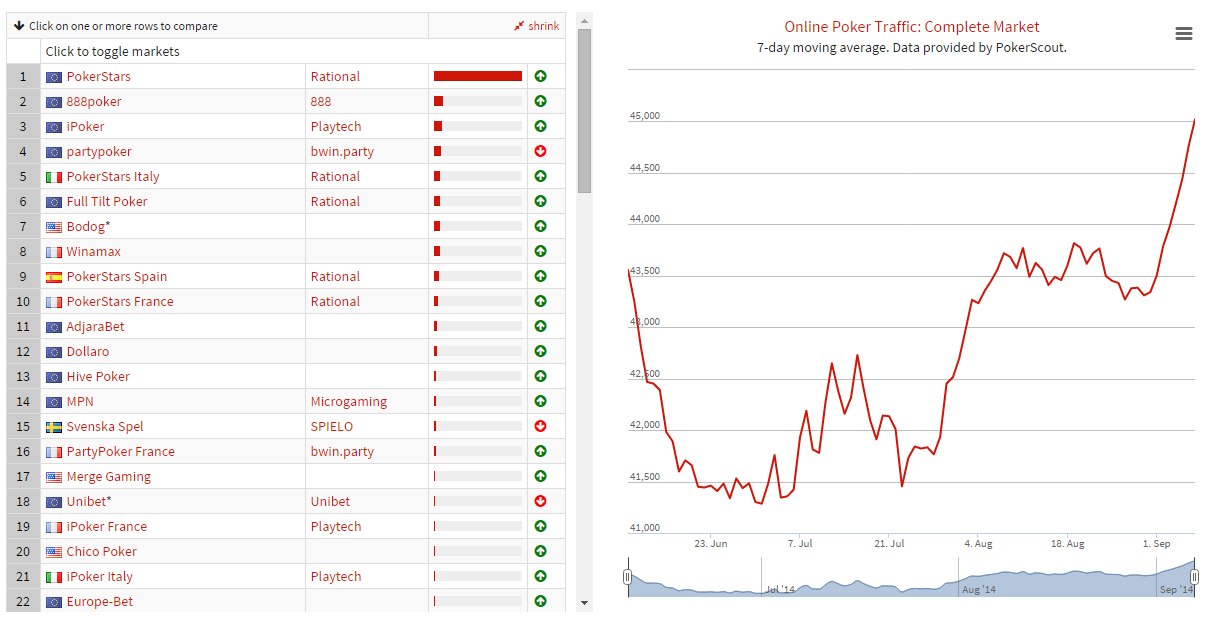Select row 12 number cell to compare
The height and width of the screenshot is (619, 1210).
point(23,351)
